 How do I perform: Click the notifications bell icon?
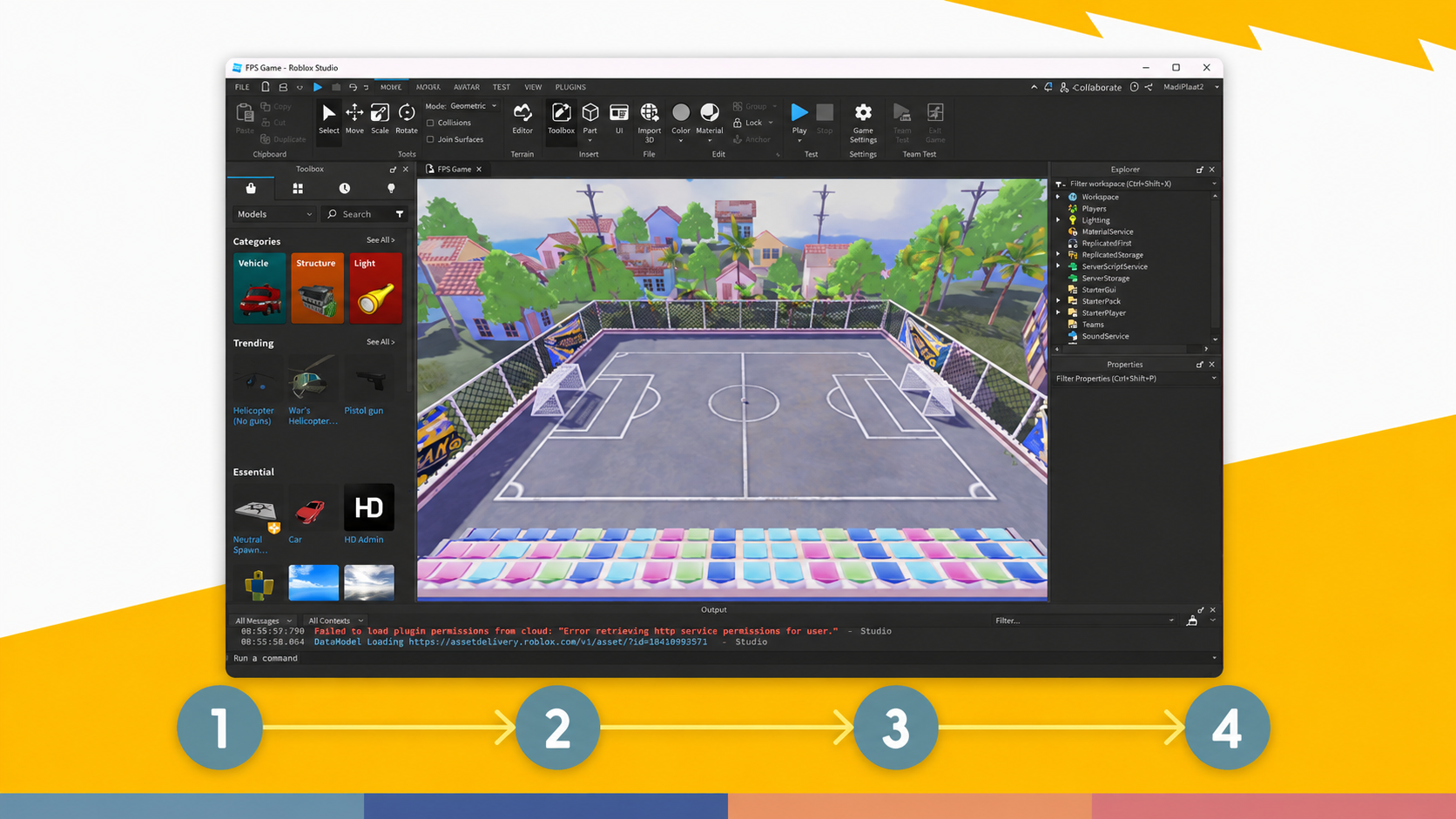point(1048,87)
